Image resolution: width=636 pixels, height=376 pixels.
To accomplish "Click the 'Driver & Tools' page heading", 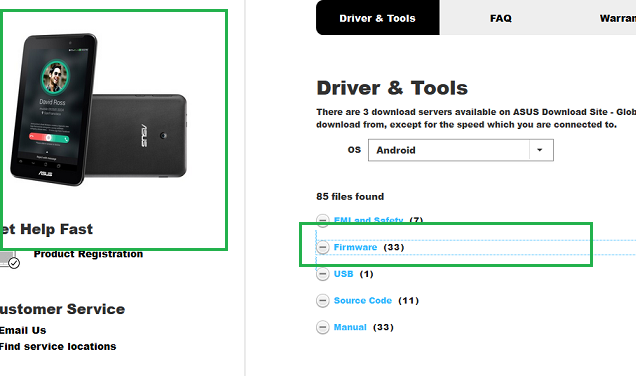I will tap(392, 88).
